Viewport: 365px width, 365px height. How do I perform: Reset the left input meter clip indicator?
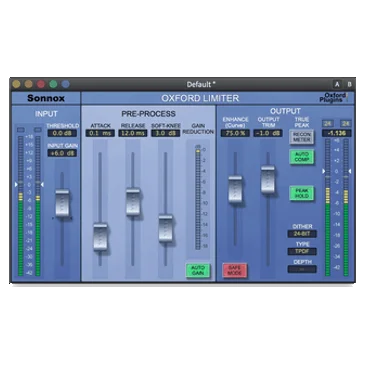pyautogui.click(x=21, y=129)
